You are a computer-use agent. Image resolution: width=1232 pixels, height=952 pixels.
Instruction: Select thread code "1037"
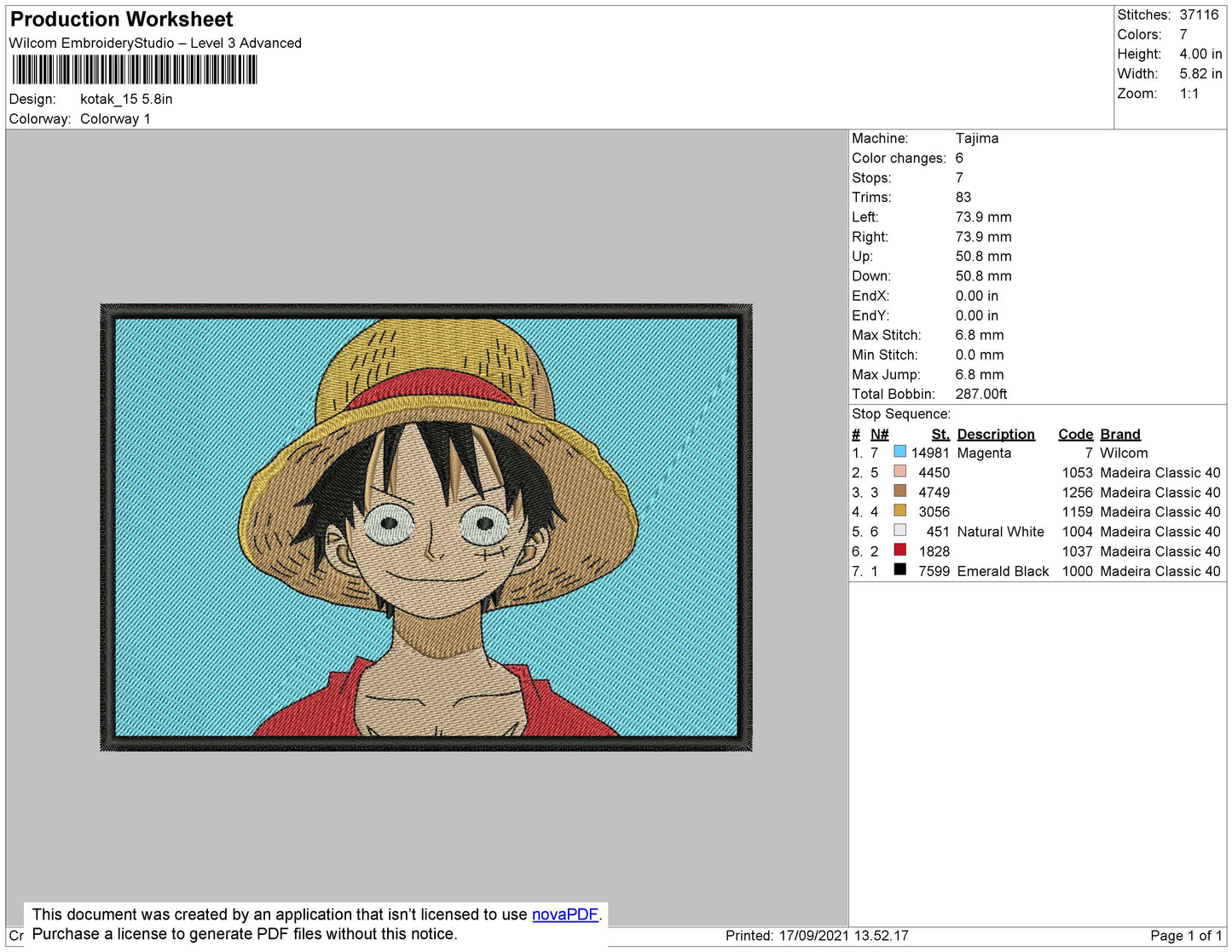pos(1078,552)
